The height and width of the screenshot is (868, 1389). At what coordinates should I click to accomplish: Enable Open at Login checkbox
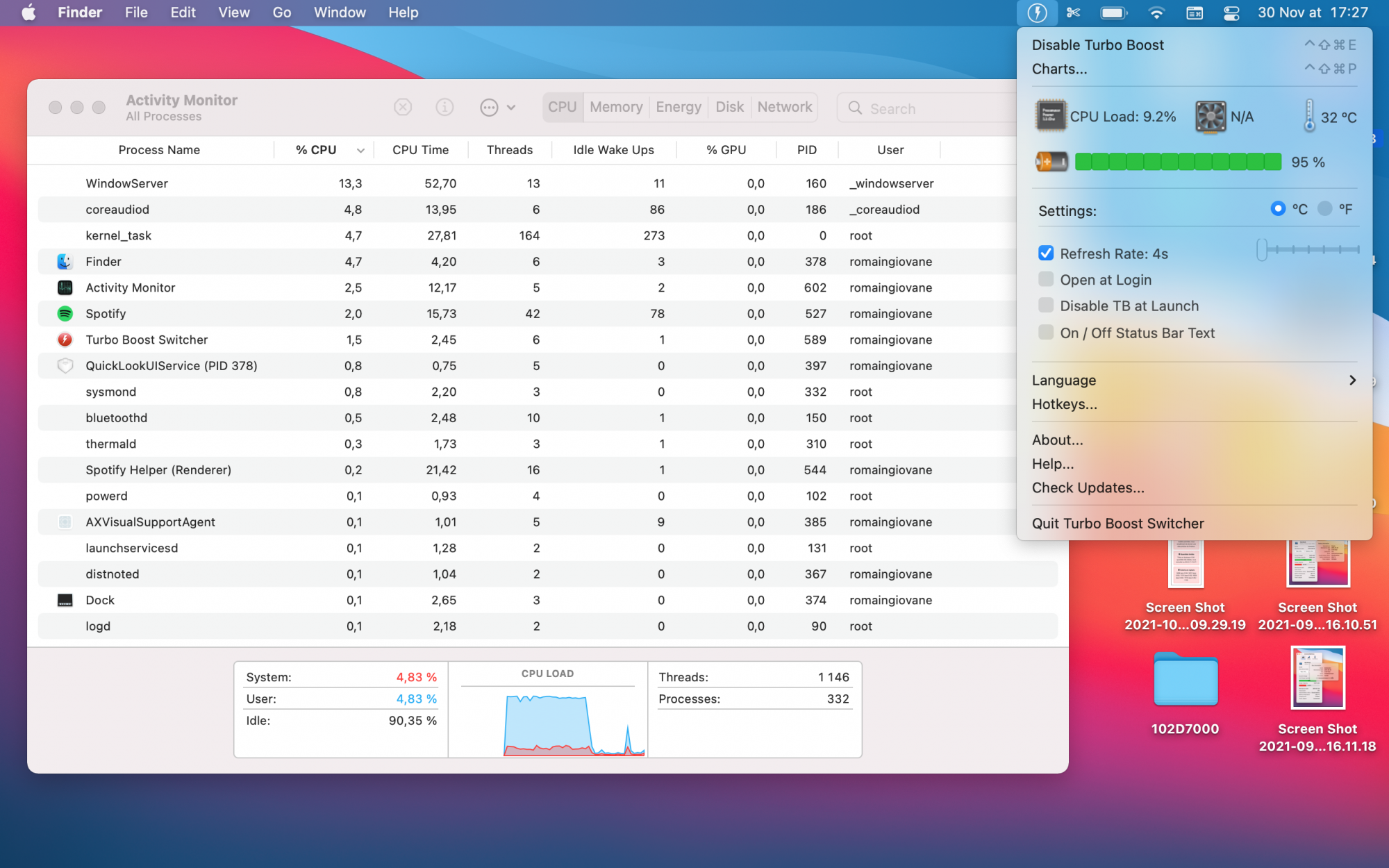[1046, 279]
